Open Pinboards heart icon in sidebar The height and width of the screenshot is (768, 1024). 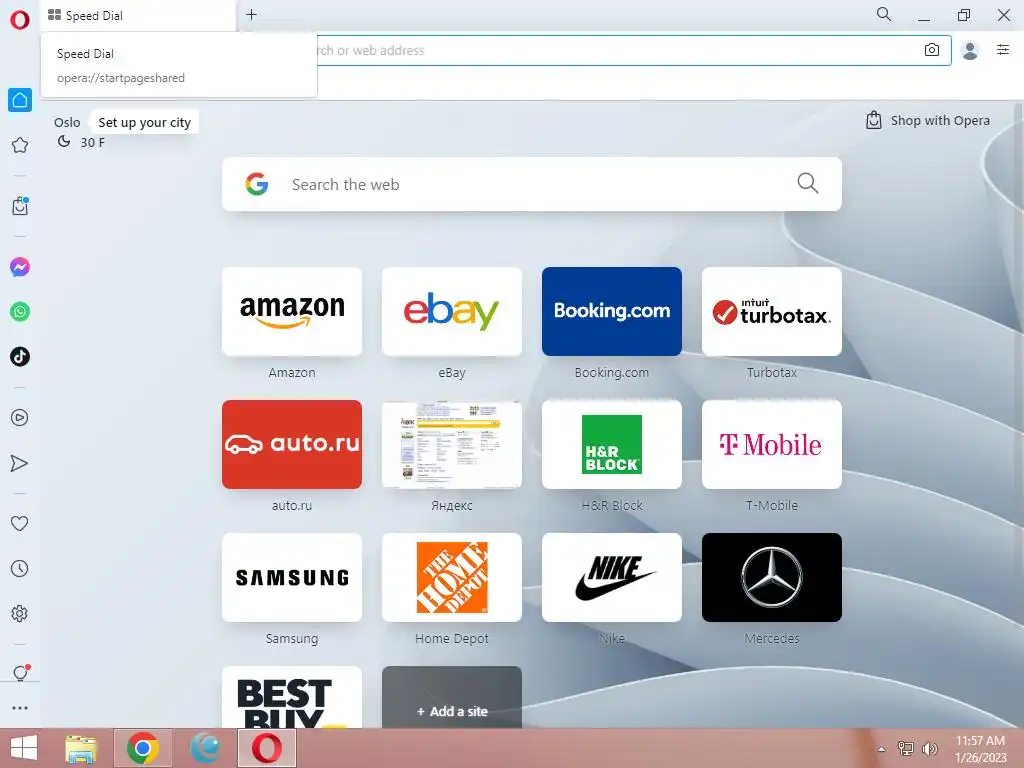coord(20,523)
